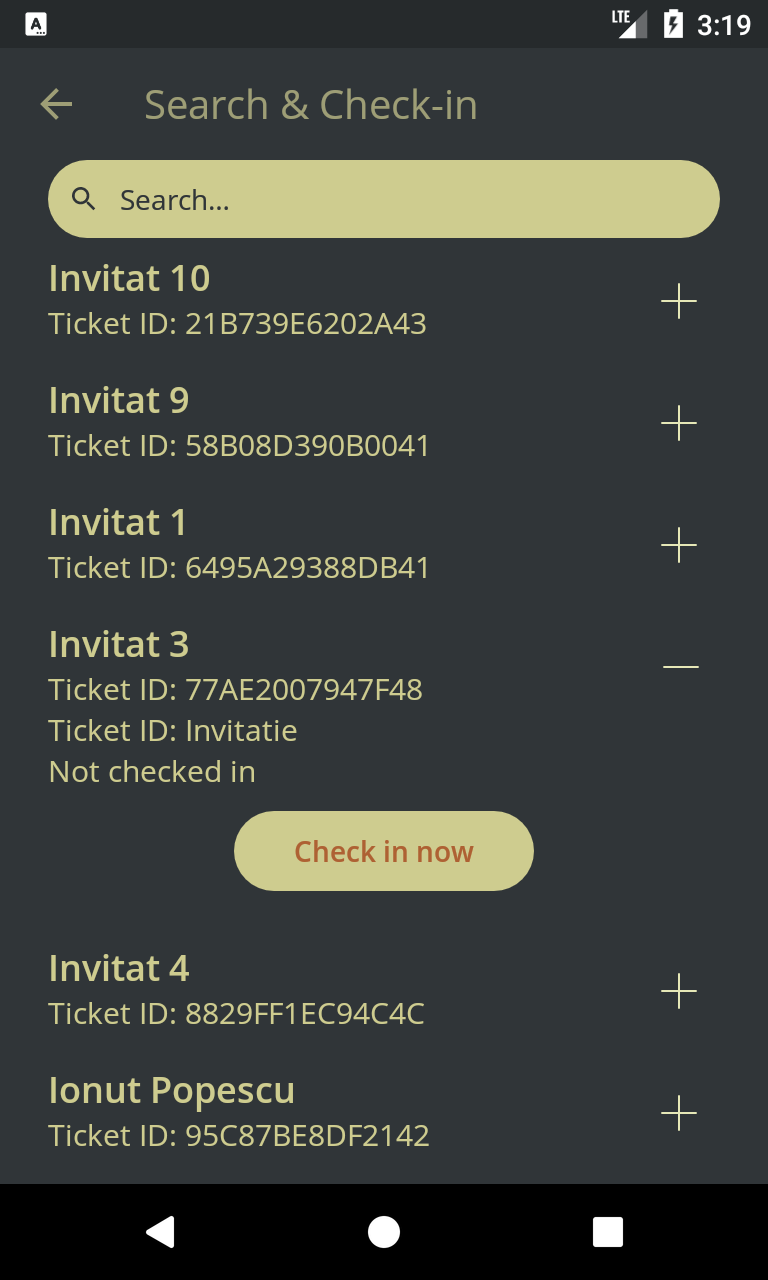Open recent apps with square button
768x1280 pixels.
click(x=607, y=1232)
